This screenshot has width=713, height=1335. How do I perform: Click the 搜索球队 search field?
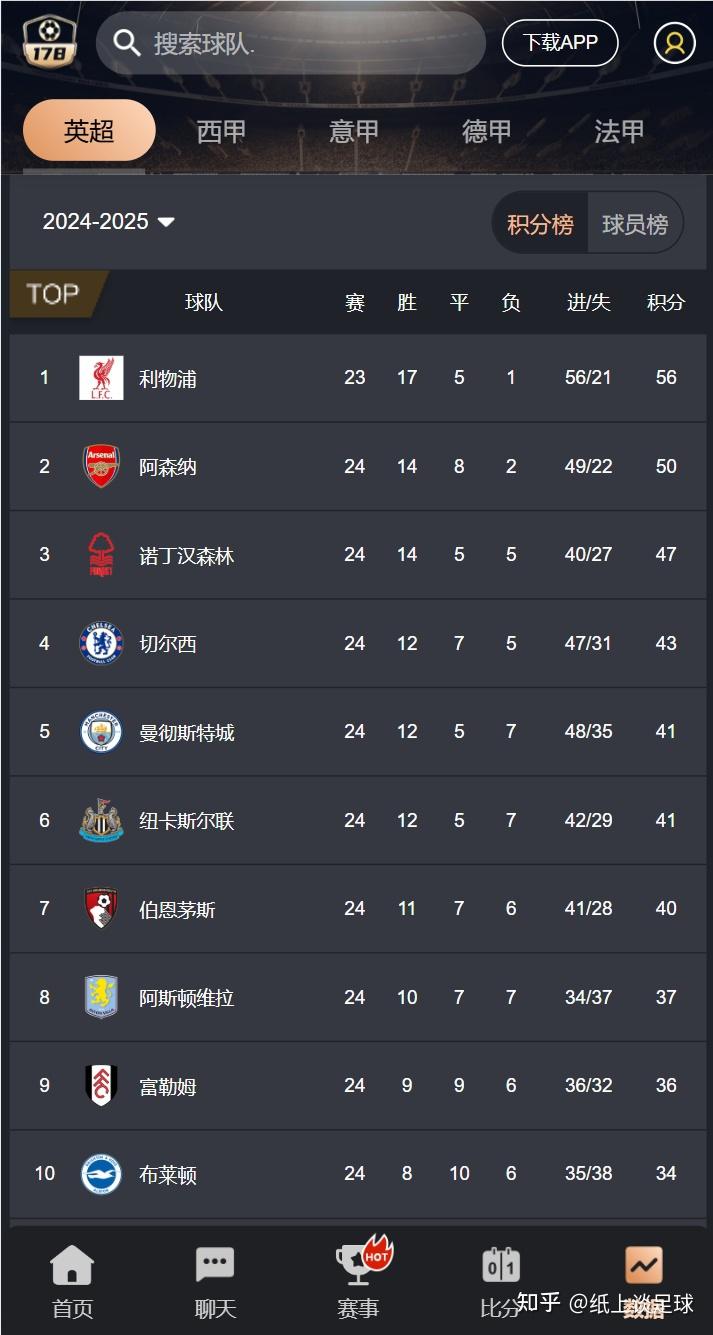300,43
